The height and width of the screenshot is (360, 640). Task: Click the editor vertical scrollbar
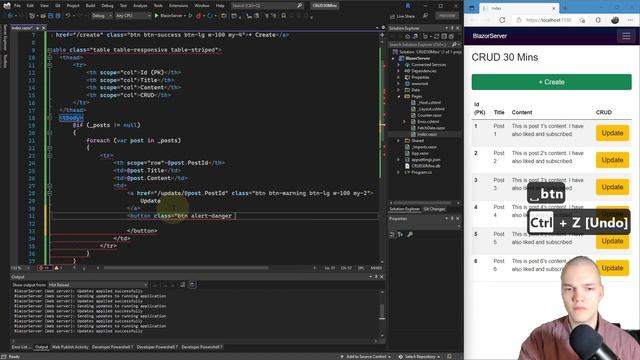(382, 147)
